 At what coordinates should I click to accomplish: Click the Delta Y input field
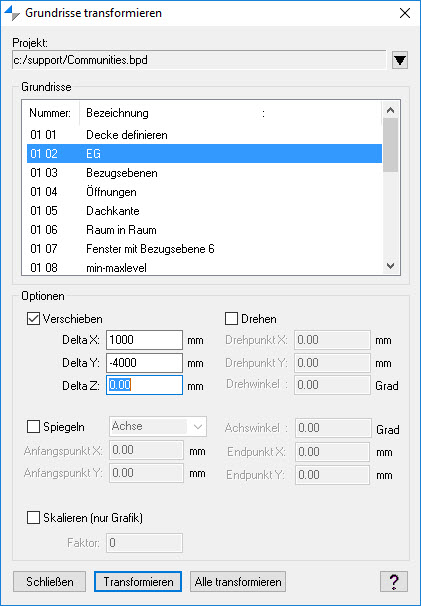pos(144,363)
